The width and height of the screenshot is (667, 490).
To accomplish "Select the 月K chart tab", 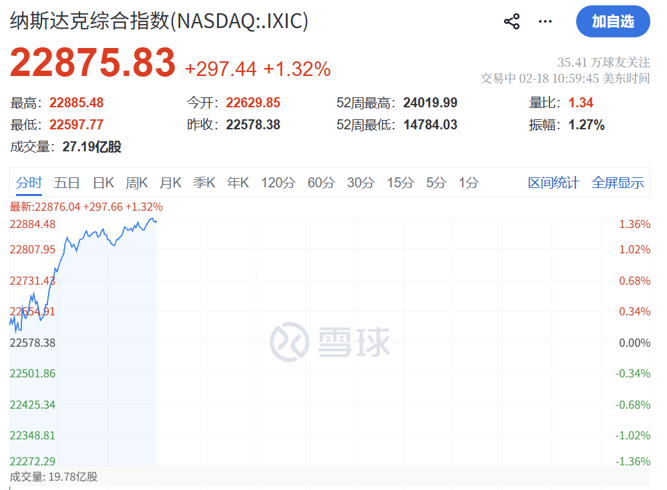I will 170,182.
